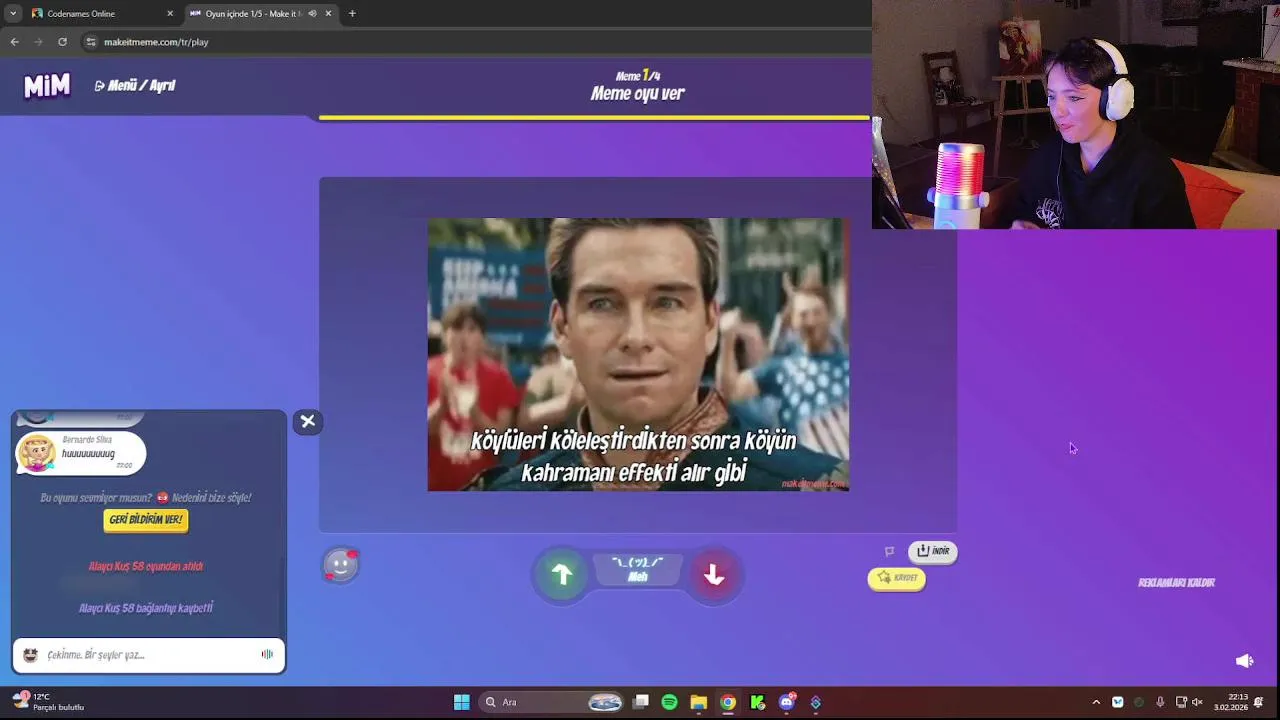Open weather widget showing 12°C

(48, 702)
